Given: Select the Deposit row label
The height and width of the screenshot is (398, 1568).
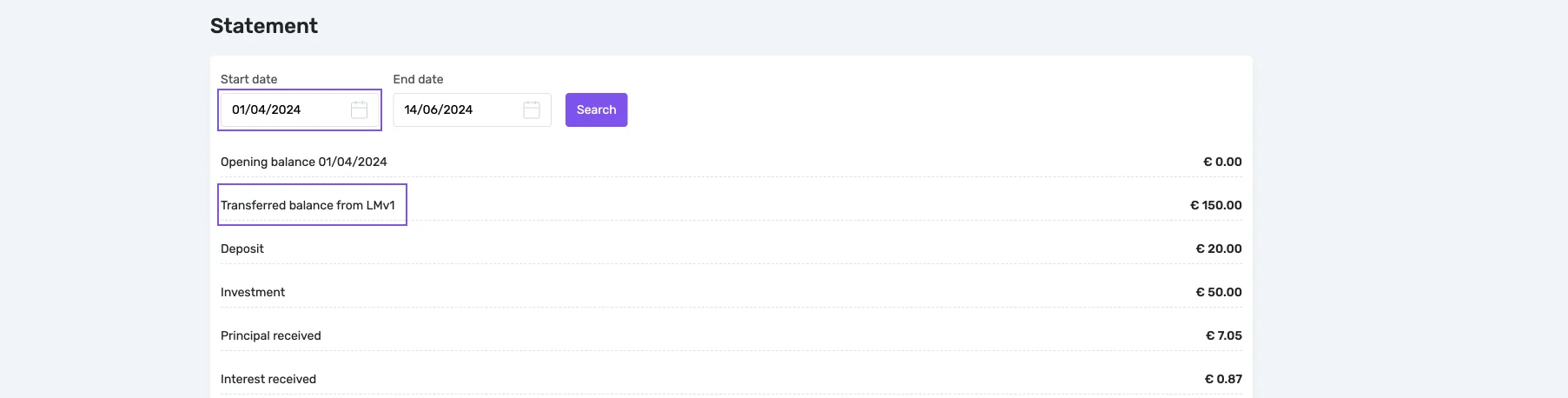Looking at the screenshot, I should pos(242,249).
